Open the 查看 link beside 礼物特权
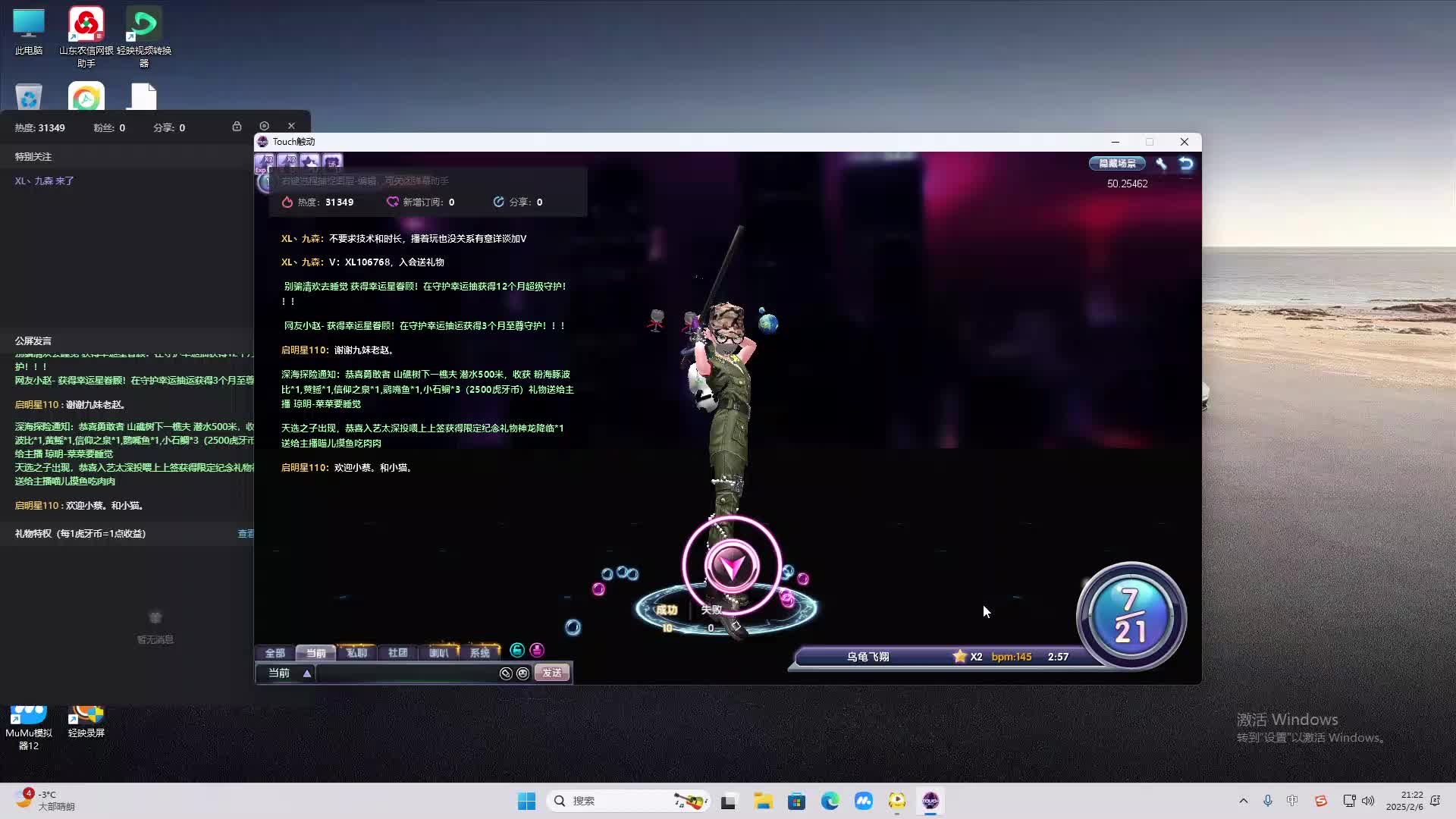The height and width of the screenshot is (819, 1456). pos(245,533)
